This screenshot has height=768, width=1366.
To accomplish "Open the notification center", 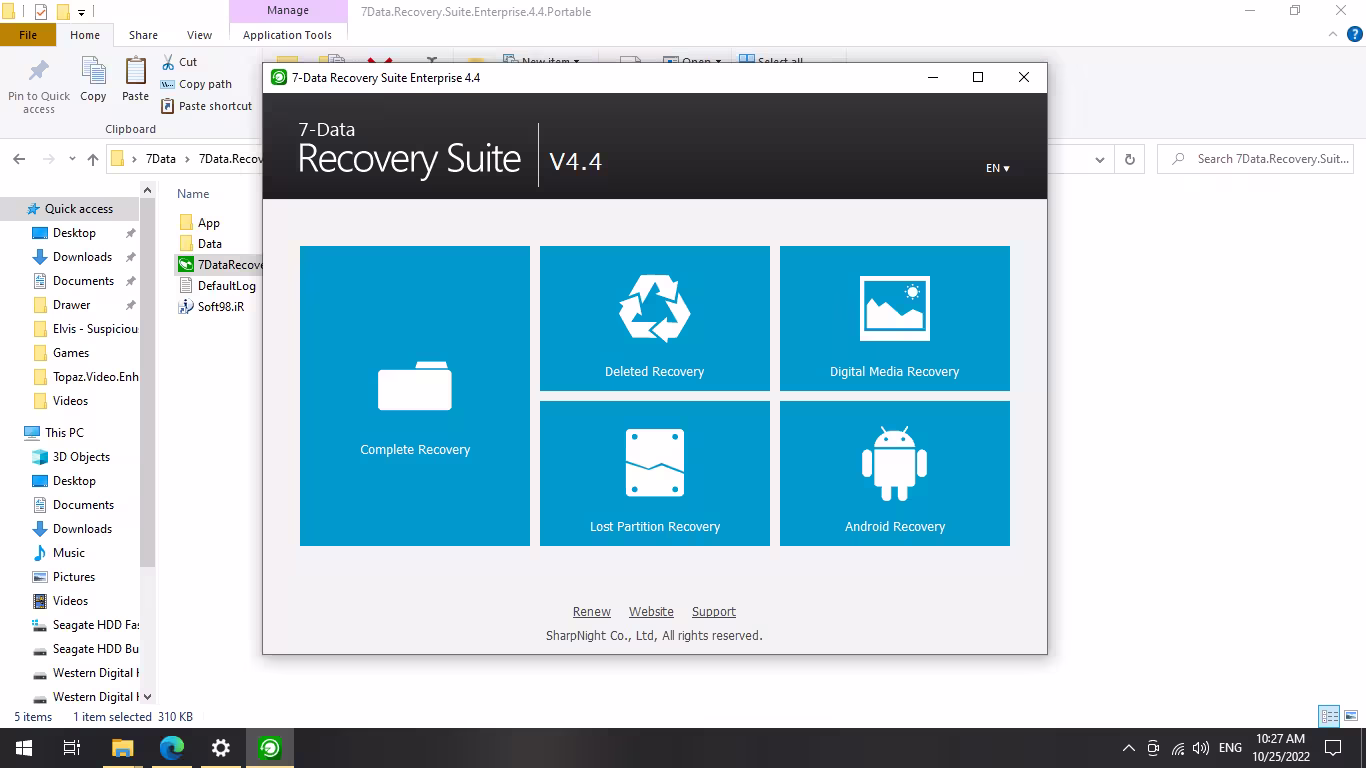I will (1333, 748).
